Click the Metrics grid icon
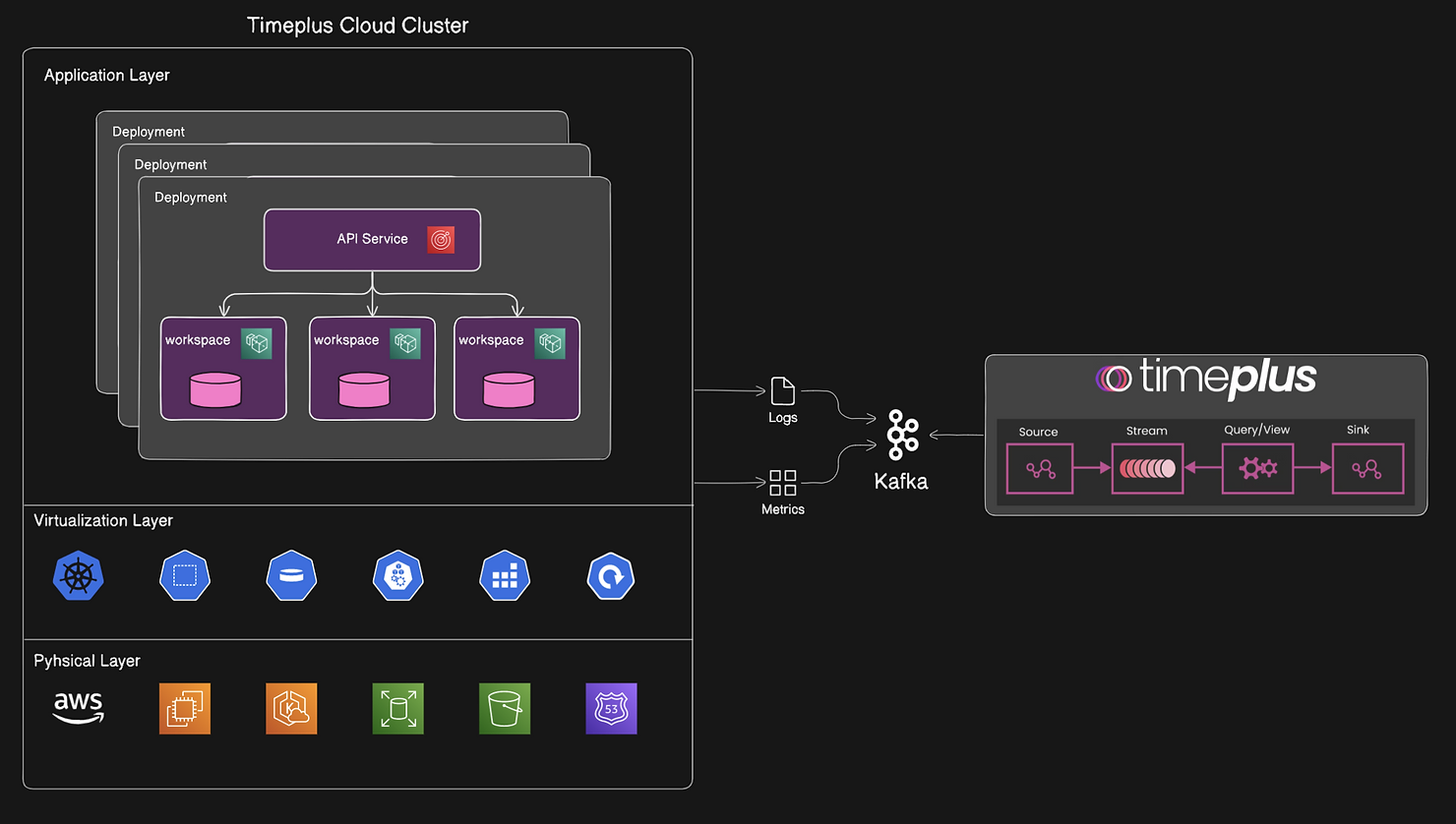The width and height of the screenshot is (1456, 824). (x=783, y=483)
